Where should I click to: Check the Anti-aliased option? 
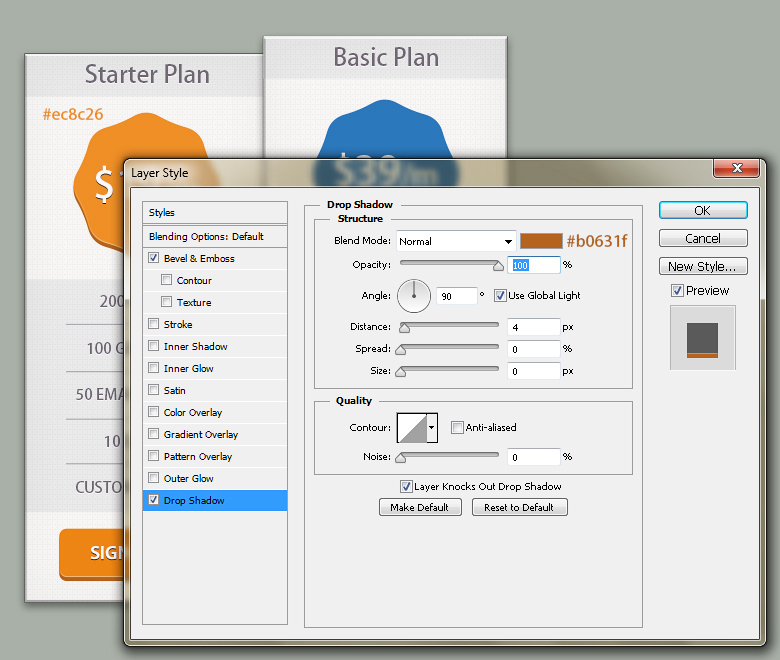coord(457,428)
